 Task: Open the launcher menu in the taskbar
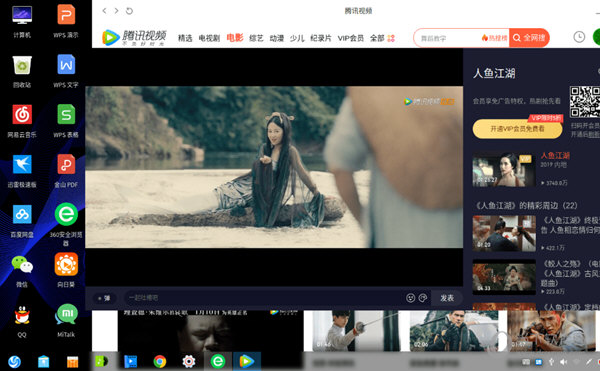click(x=14, y=361)
